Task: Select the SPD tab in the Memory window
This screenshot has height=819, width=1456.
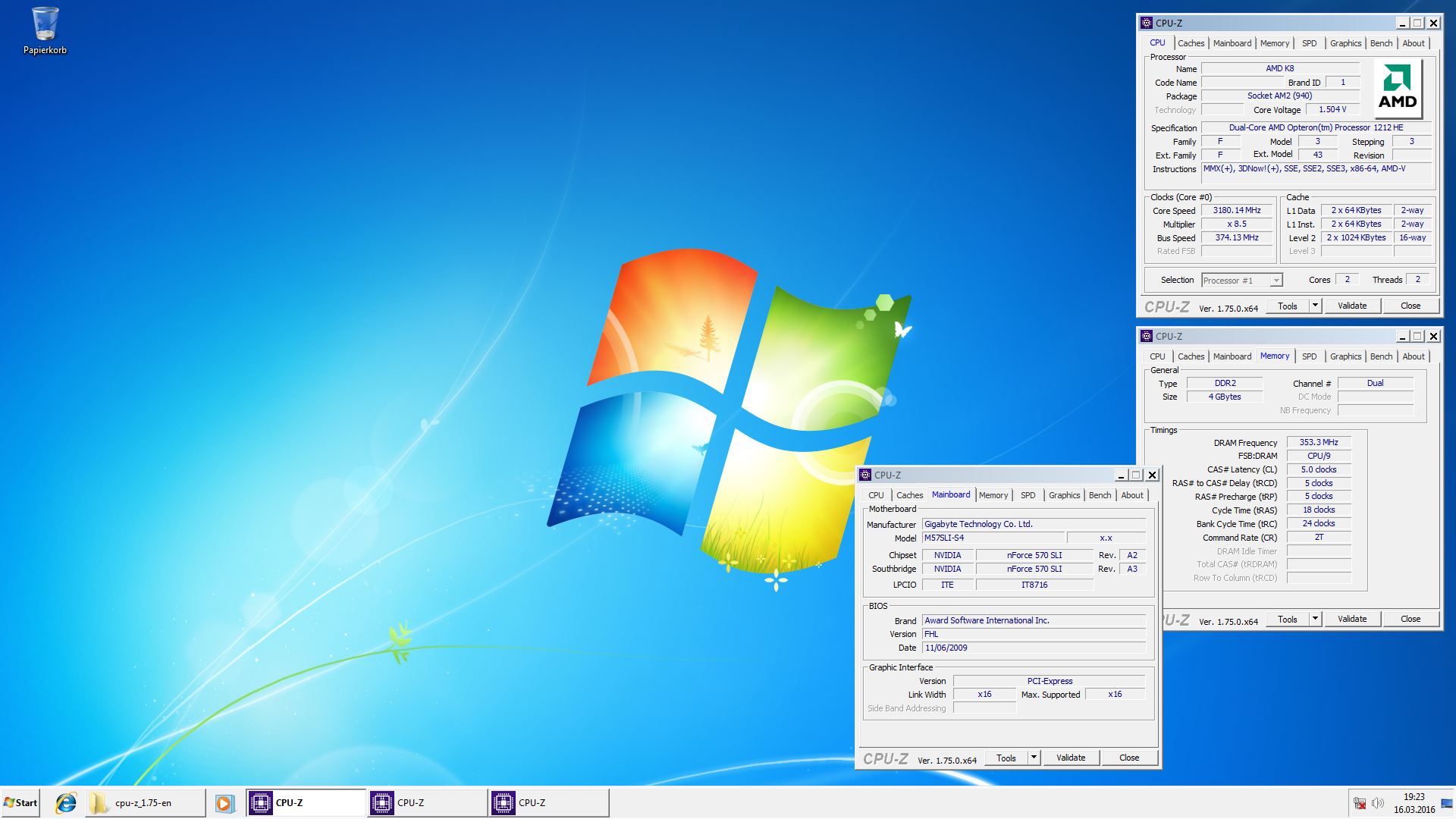Action: click(1309, 356)
